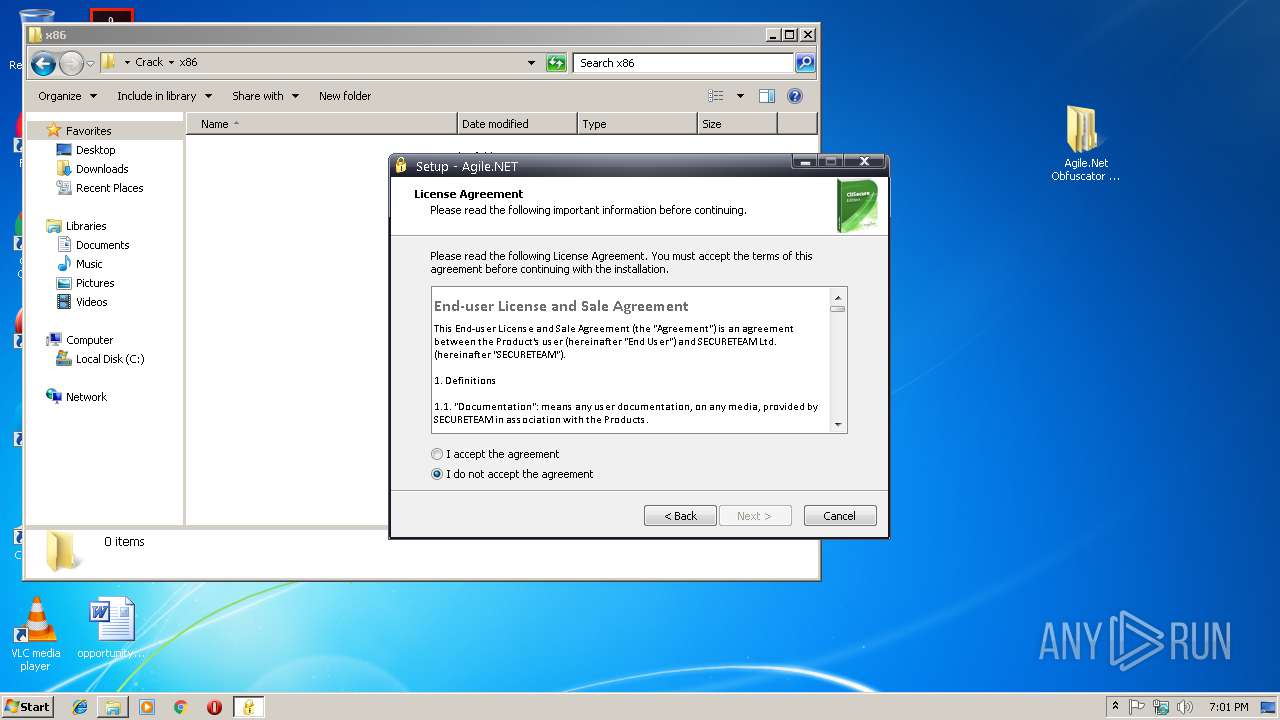Click the volume tray icon
1280x720 pixels.
pos(1185,707)
